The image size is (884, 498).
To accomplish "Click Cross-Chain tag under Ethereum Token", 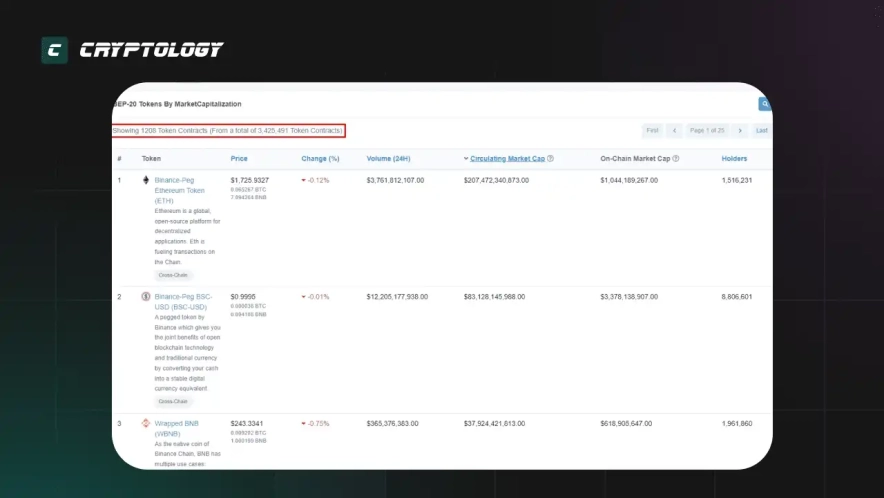I will (173, 275).
